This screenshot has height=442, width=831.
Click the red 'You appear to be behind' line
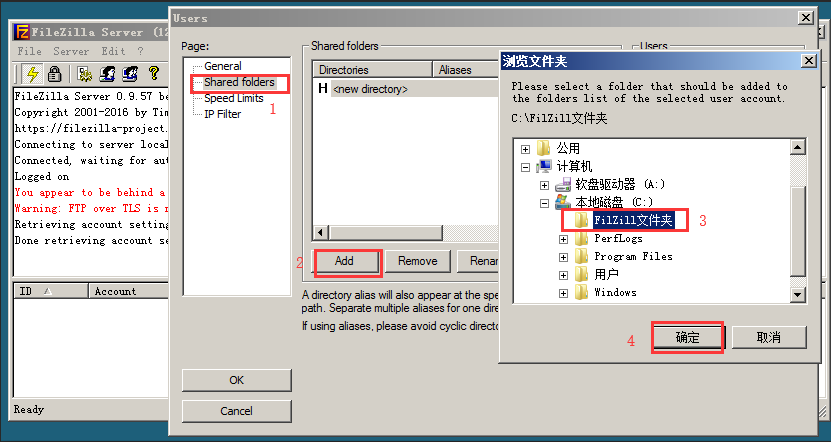pyautogui.click(x=90, y=192)
